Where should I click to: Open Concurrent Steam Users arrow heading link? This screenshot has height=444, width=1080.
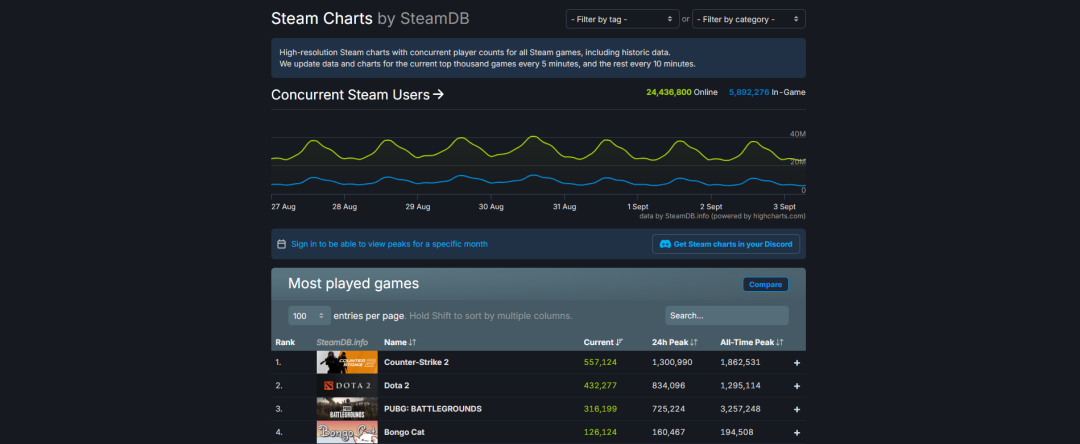357,95
